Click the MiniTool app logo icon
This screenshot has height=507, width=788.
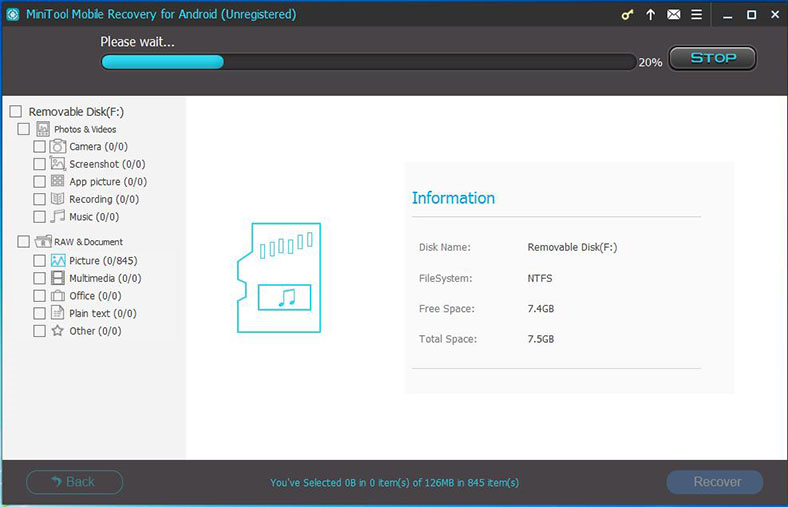(x=13, y=14)
